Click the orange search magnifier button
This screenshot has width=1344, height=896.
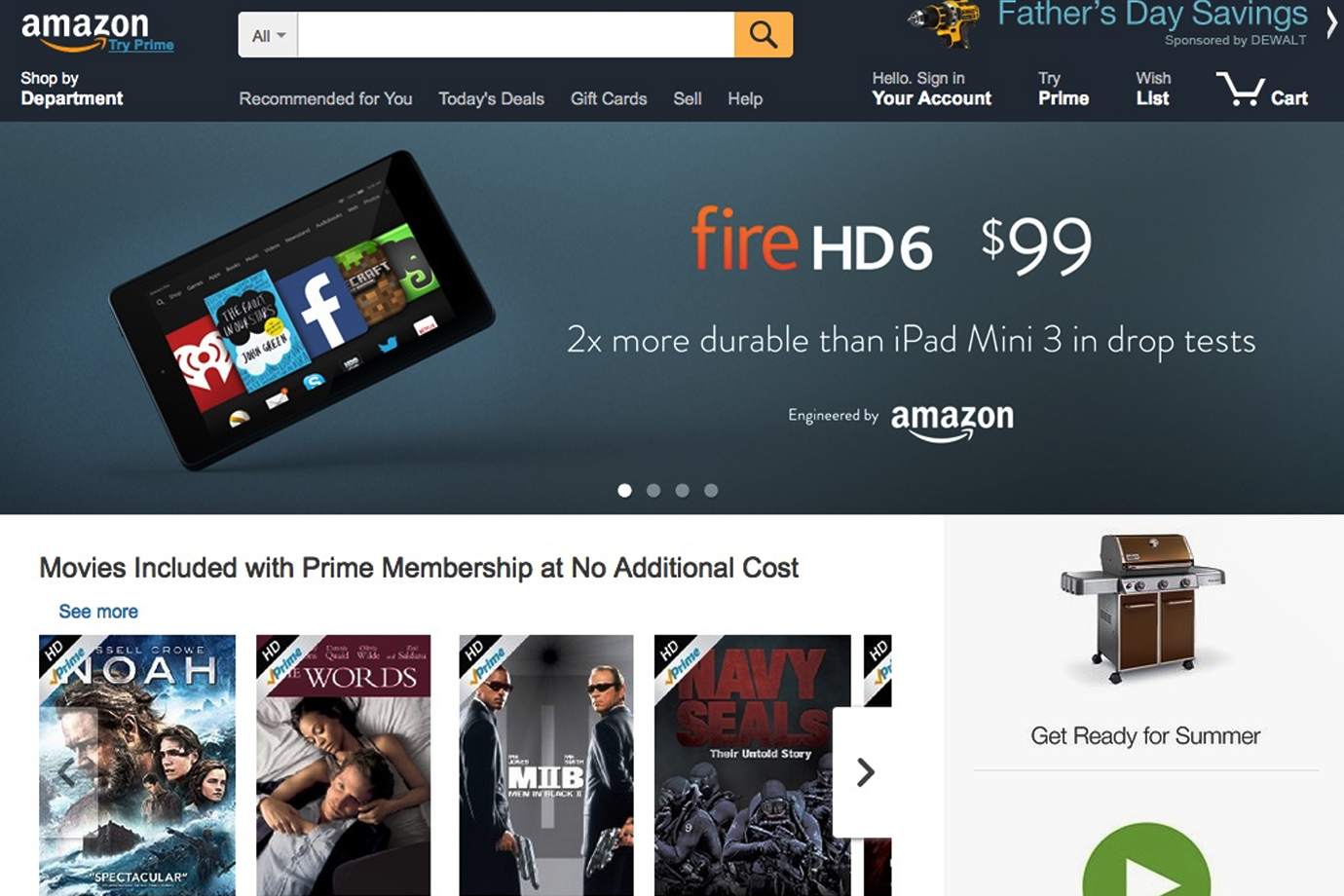763,35
